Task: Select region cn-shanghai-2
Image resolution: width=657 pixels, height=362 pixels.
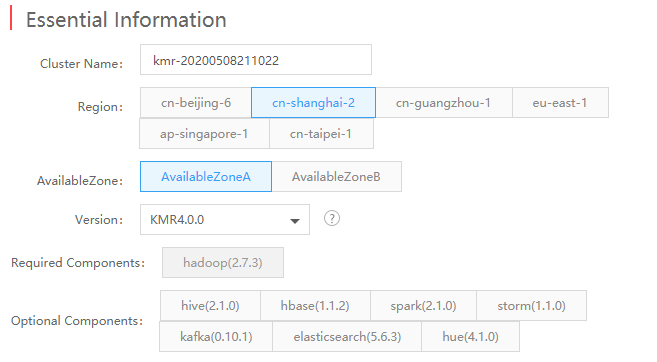Action: (313, 103)
